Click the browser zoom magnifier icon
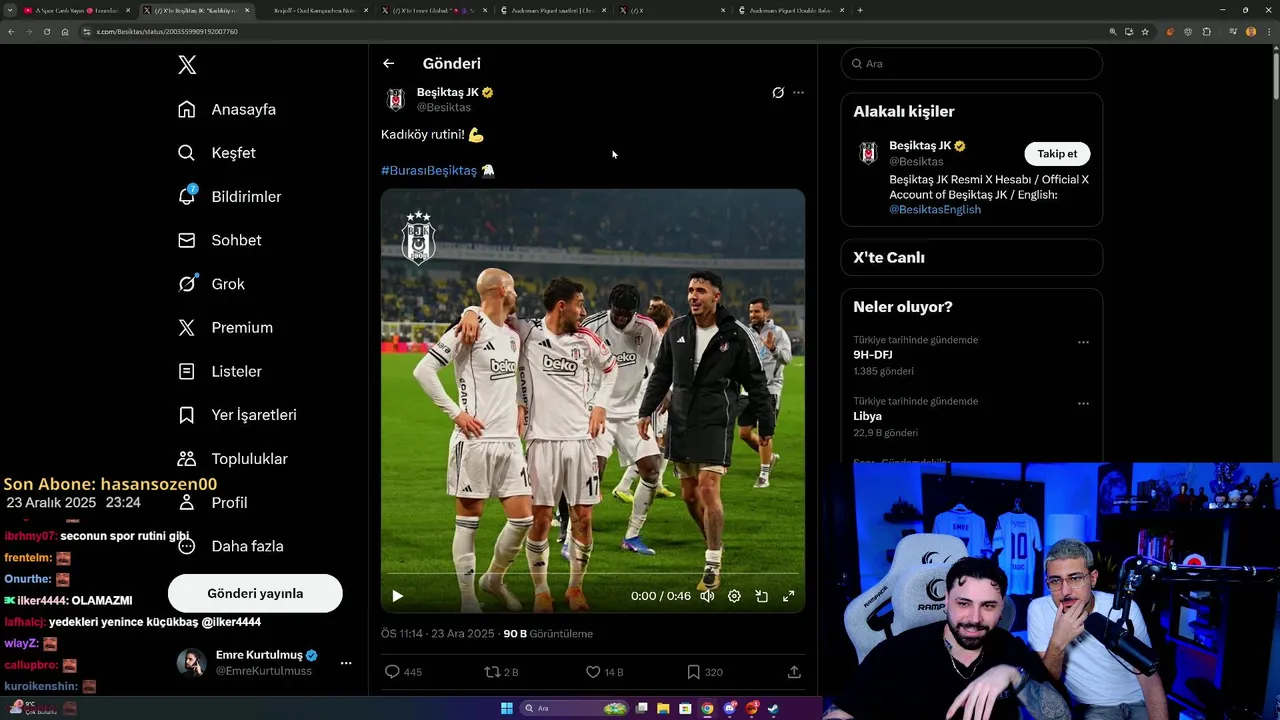 click(1112, 32)
